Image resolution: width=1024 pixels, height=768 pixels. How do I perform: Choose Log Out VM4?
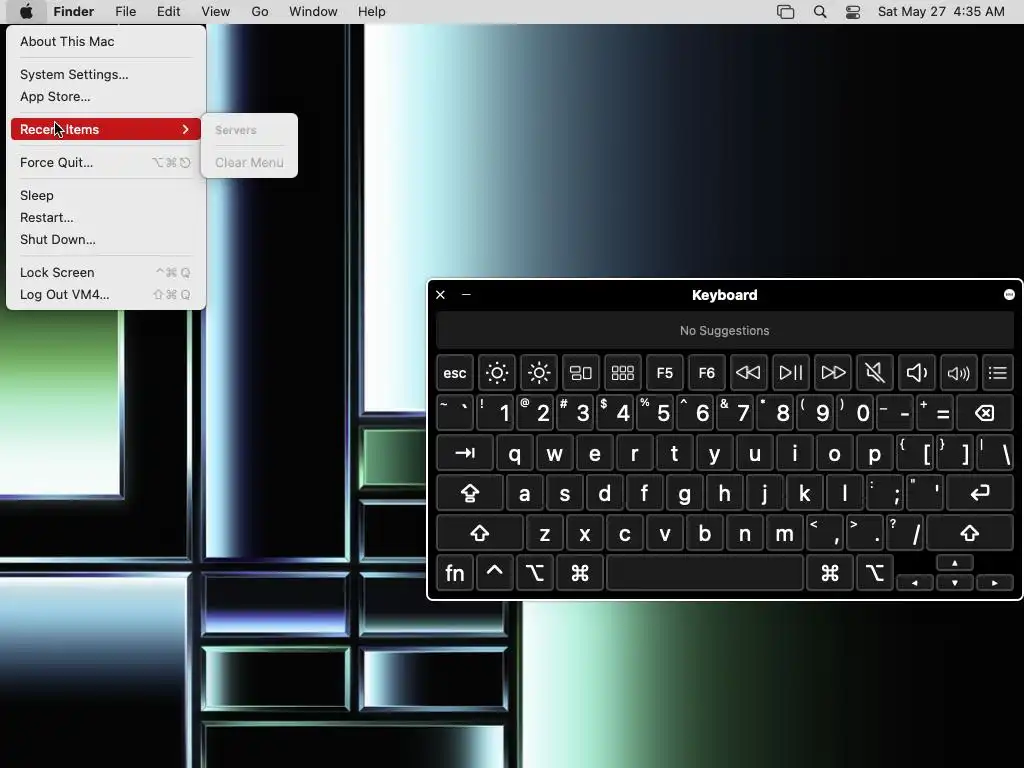point(106,295)
